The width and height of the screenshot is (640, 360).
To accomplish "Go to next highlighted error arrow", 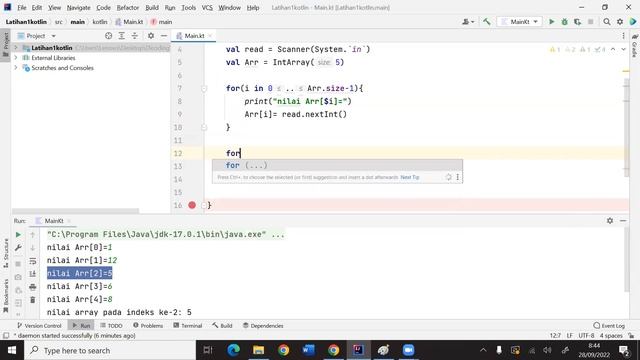I will click(623, 49).
